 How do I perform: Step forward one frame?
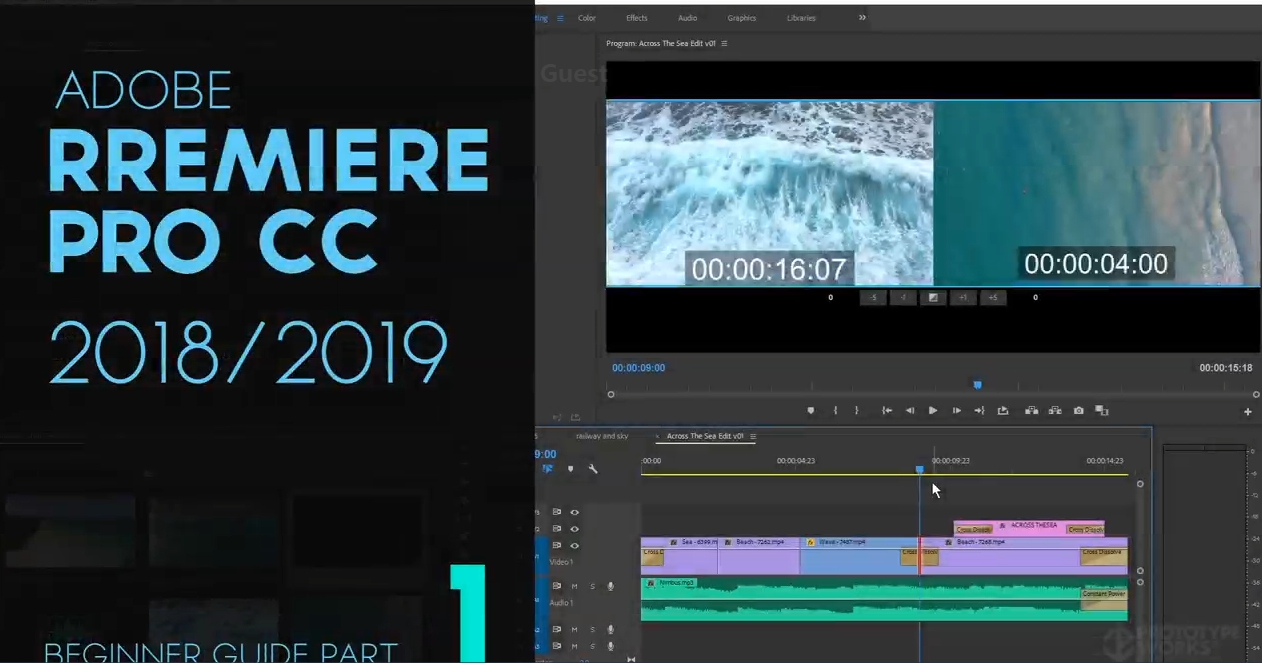[957, 410]
